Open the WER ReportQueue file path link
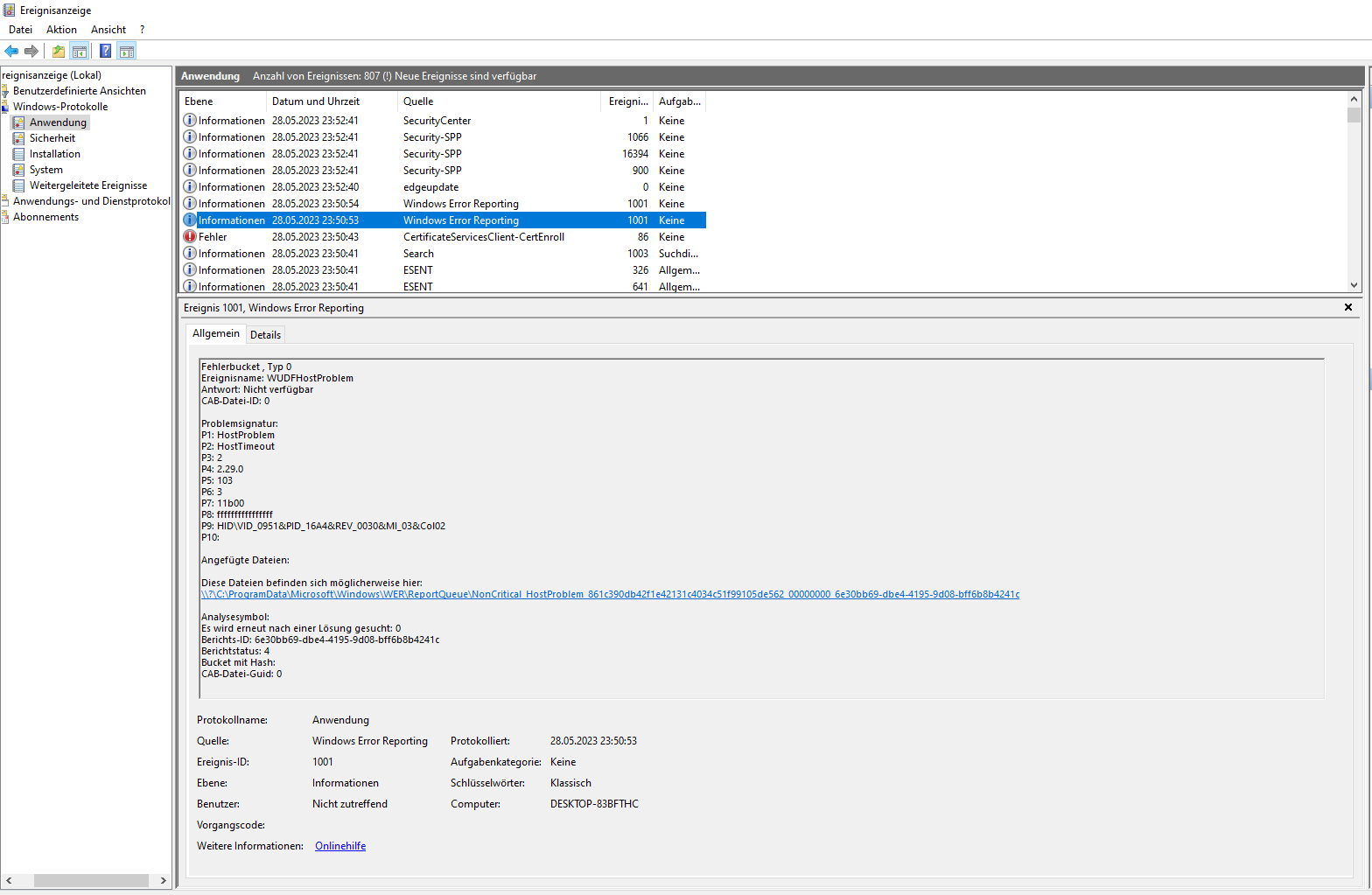Image resolution: width=1372 pixels, height=895 pixels. pyautogui.click(x=610, y=594)
